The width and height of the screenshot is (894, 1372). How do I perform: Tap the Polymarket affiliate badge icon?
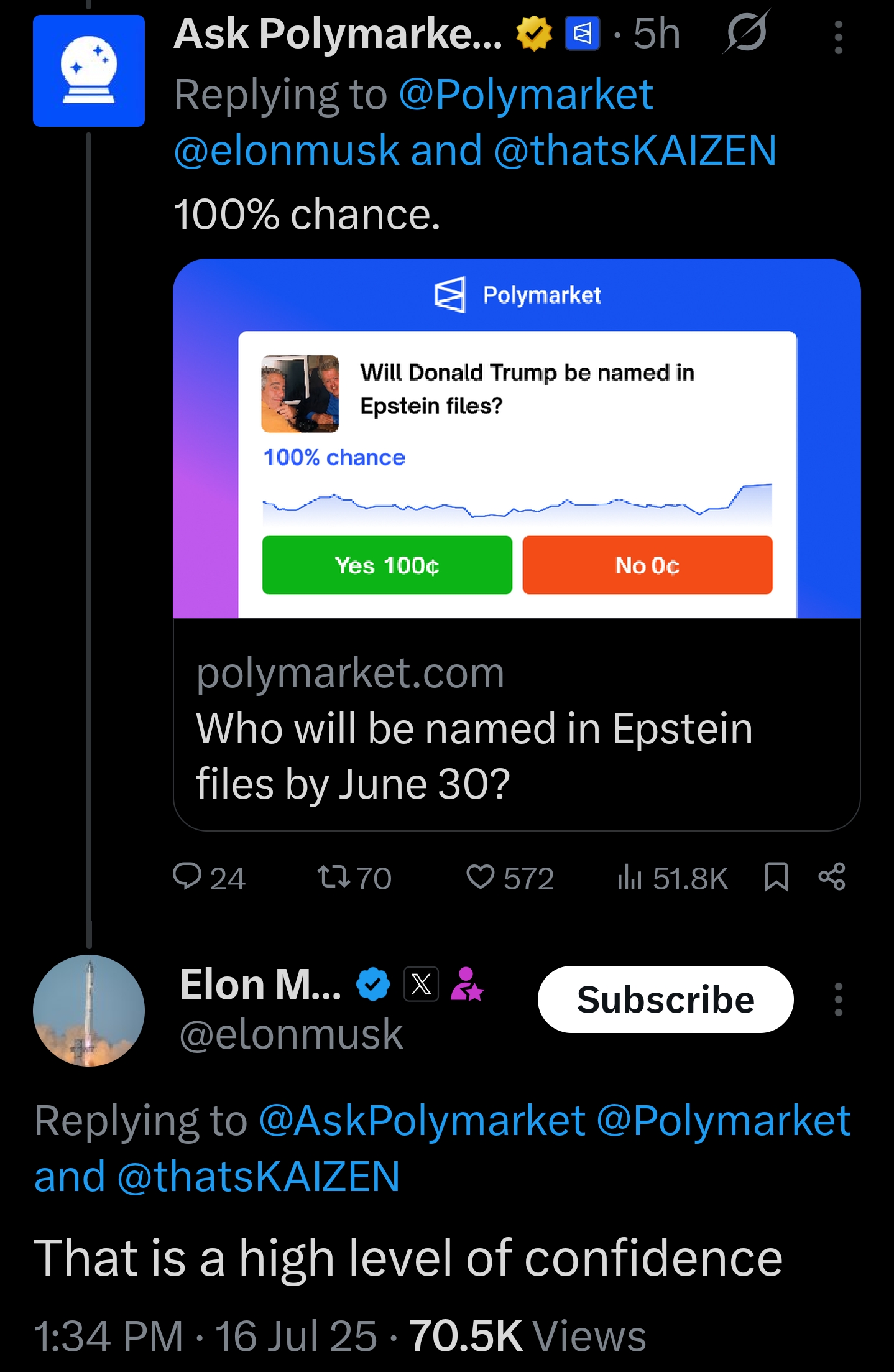coord(583,34)
